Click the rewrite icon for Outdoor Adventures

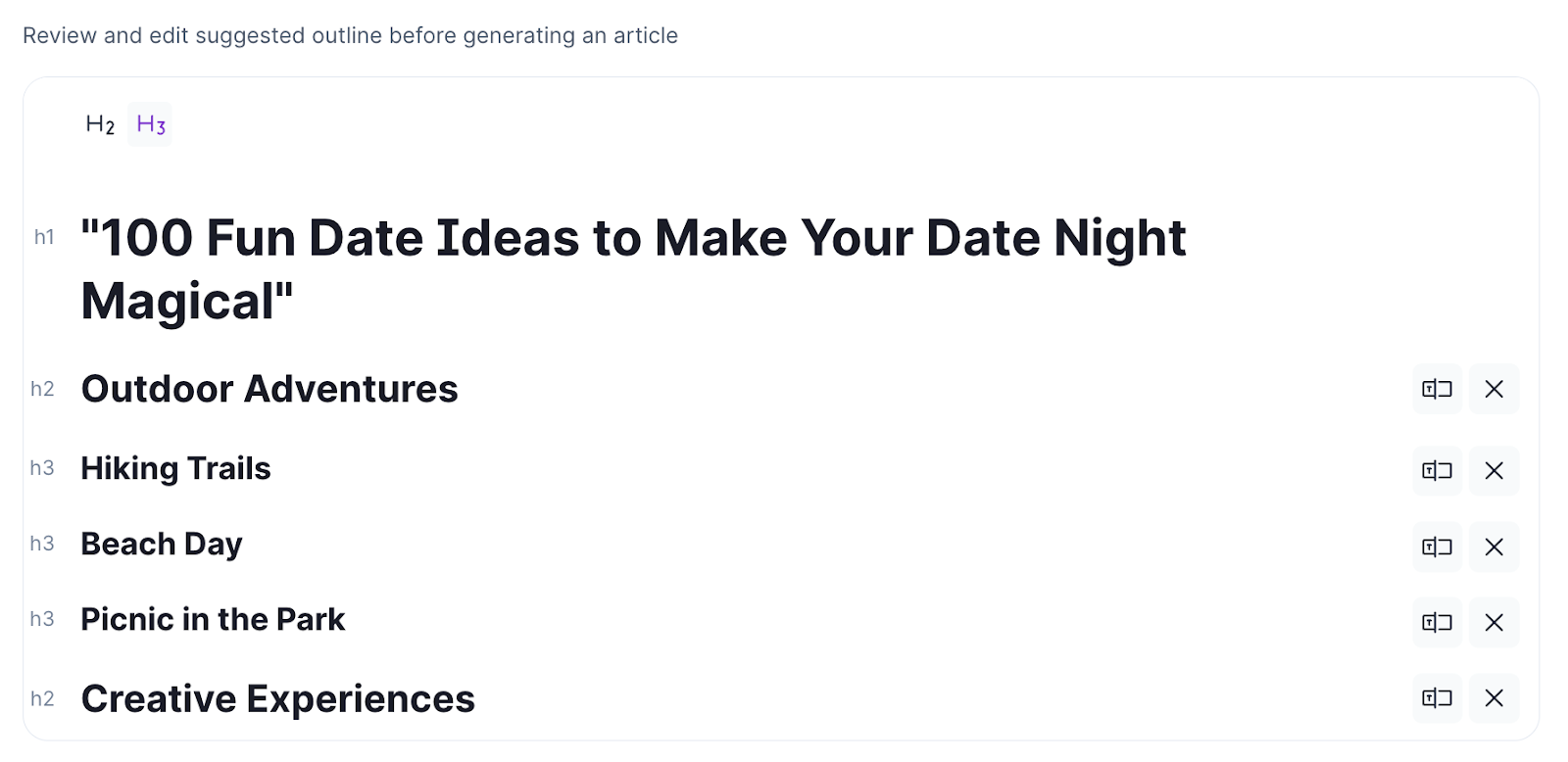tap(1437, 389)
